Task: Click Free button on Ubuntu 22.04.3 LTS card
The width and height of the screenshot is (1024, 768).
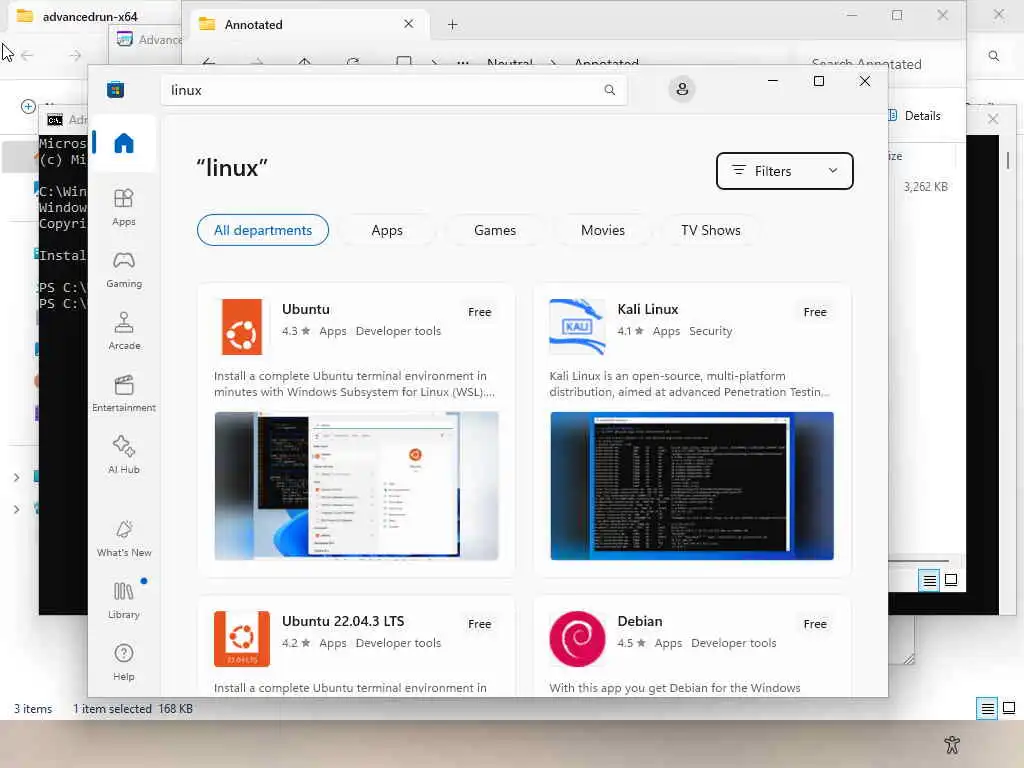Action: tap(479, 624)
